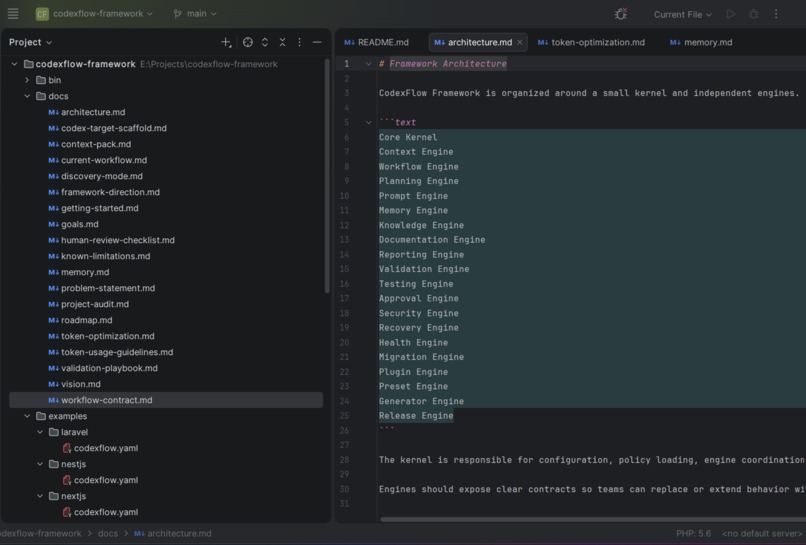Click the Debug icon next to Run

(x=754, y=14)
